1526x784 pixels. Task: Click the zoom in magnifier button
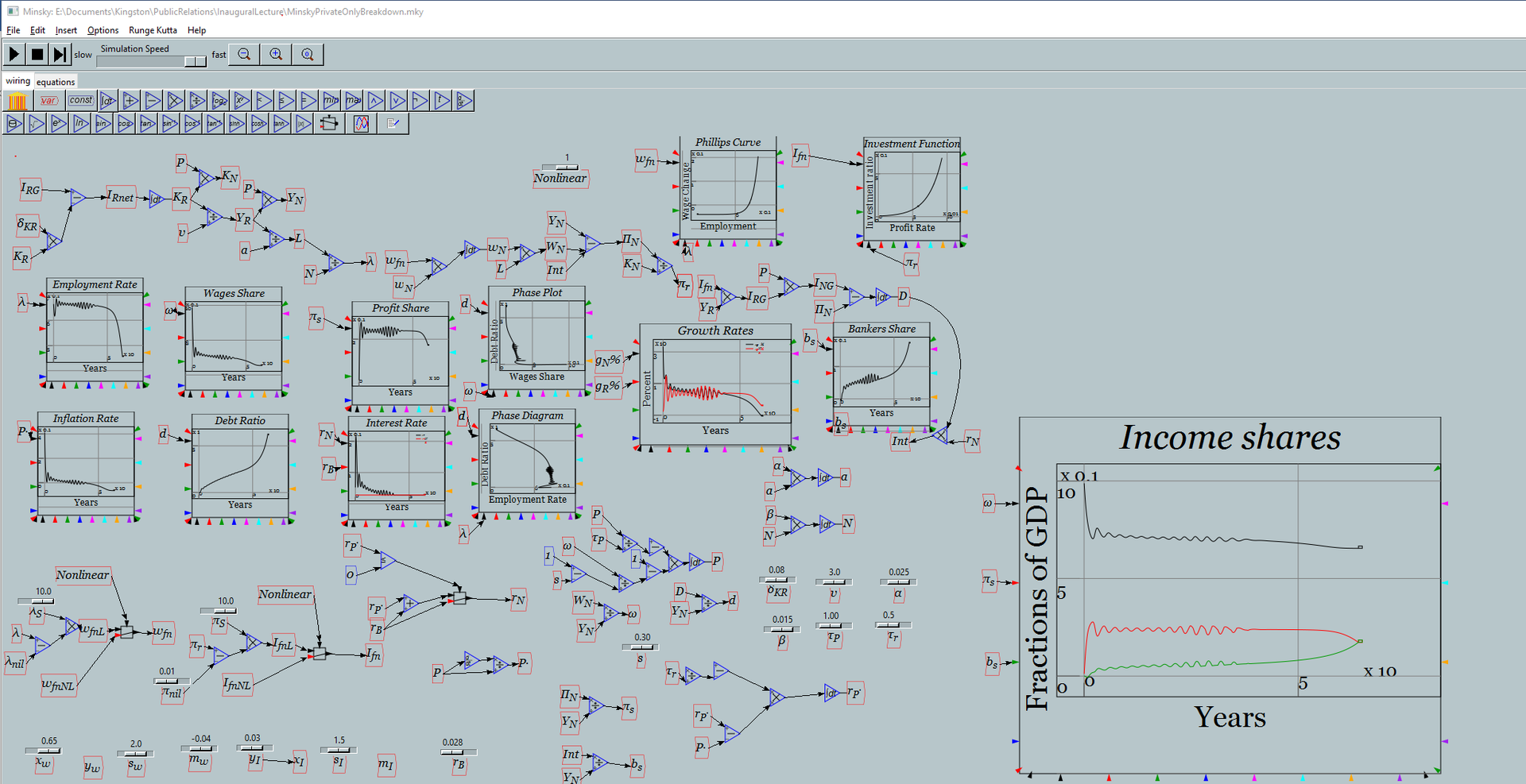(276, 54)
